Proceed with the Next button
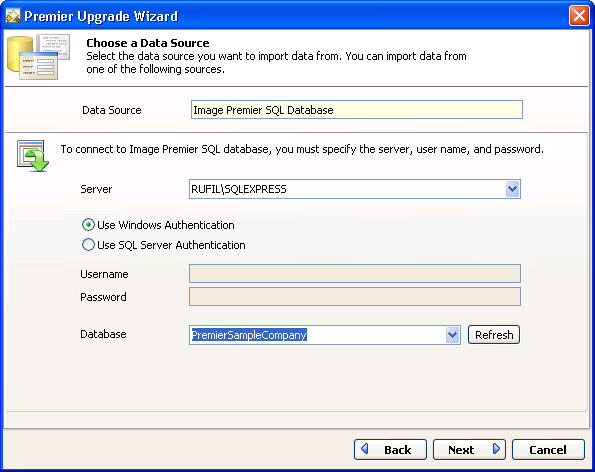595x472 pixels. click(x=469, y=450)
